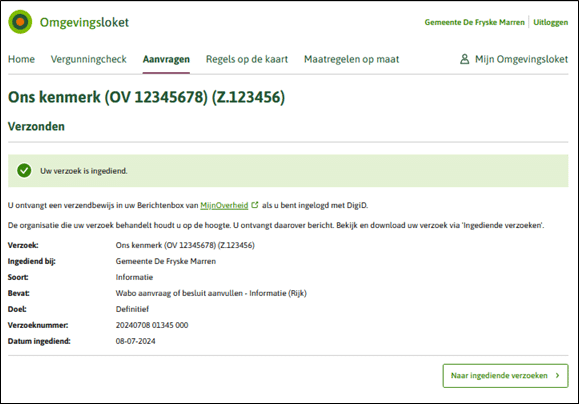The height and width of the screenshot is (404, 579).
Task: Open Regels op de kaart tab
Action: tap(247, 59)
